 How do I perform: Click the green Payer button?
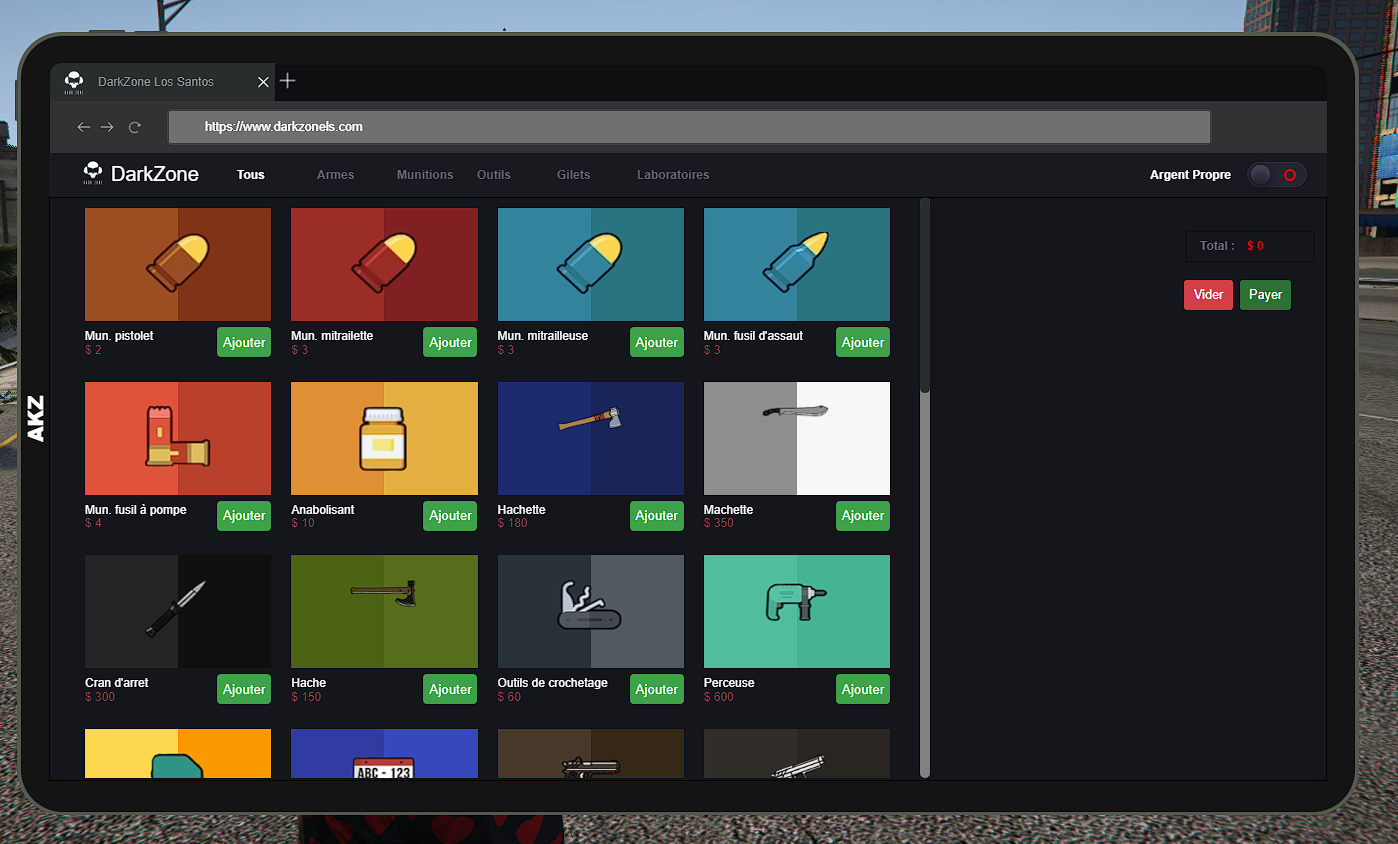click(1265, 295)
